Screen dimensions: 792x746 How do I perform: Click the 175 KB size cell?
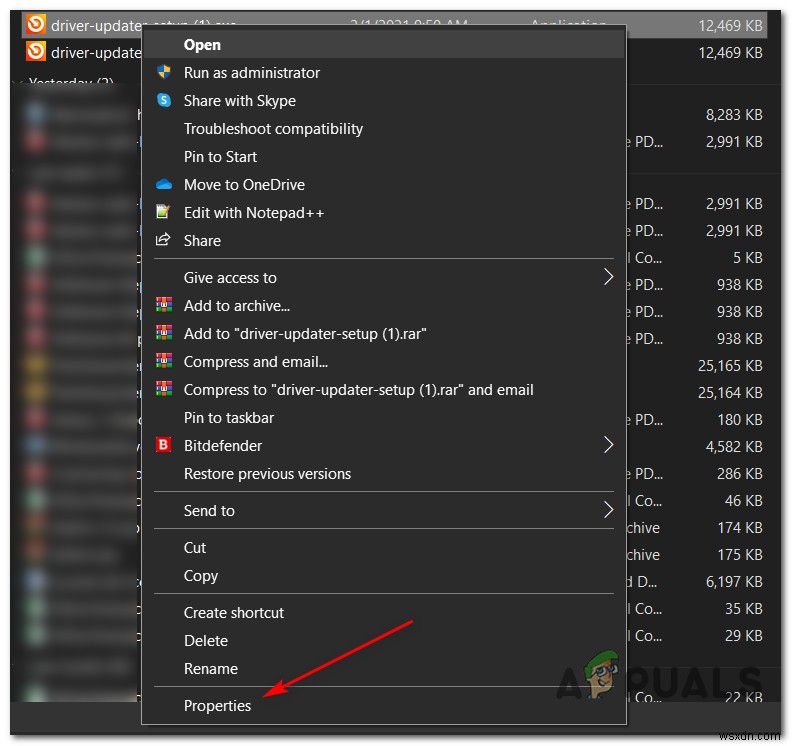pos(740,555)
